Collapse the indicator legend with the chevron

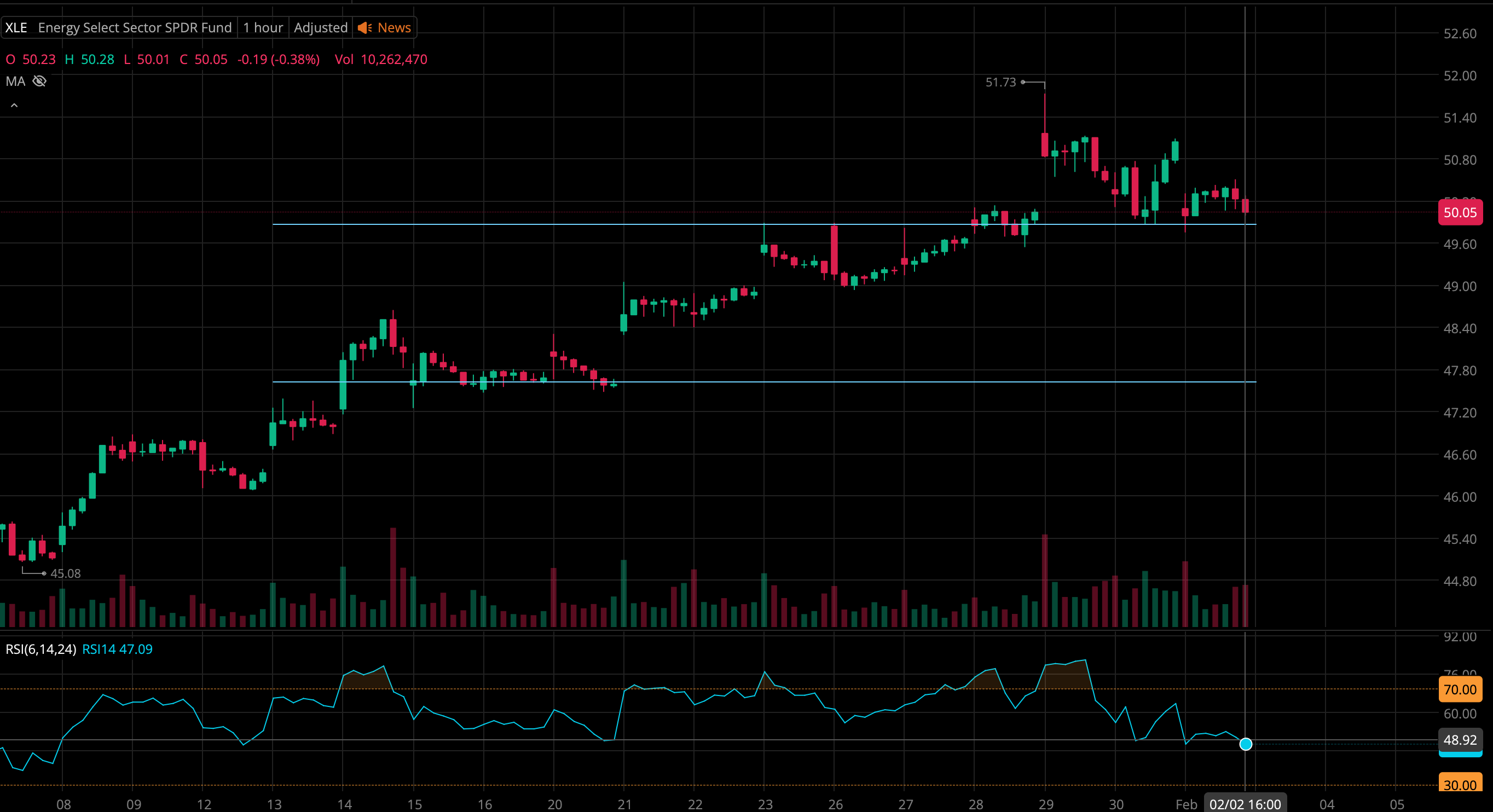click(14, 106)
